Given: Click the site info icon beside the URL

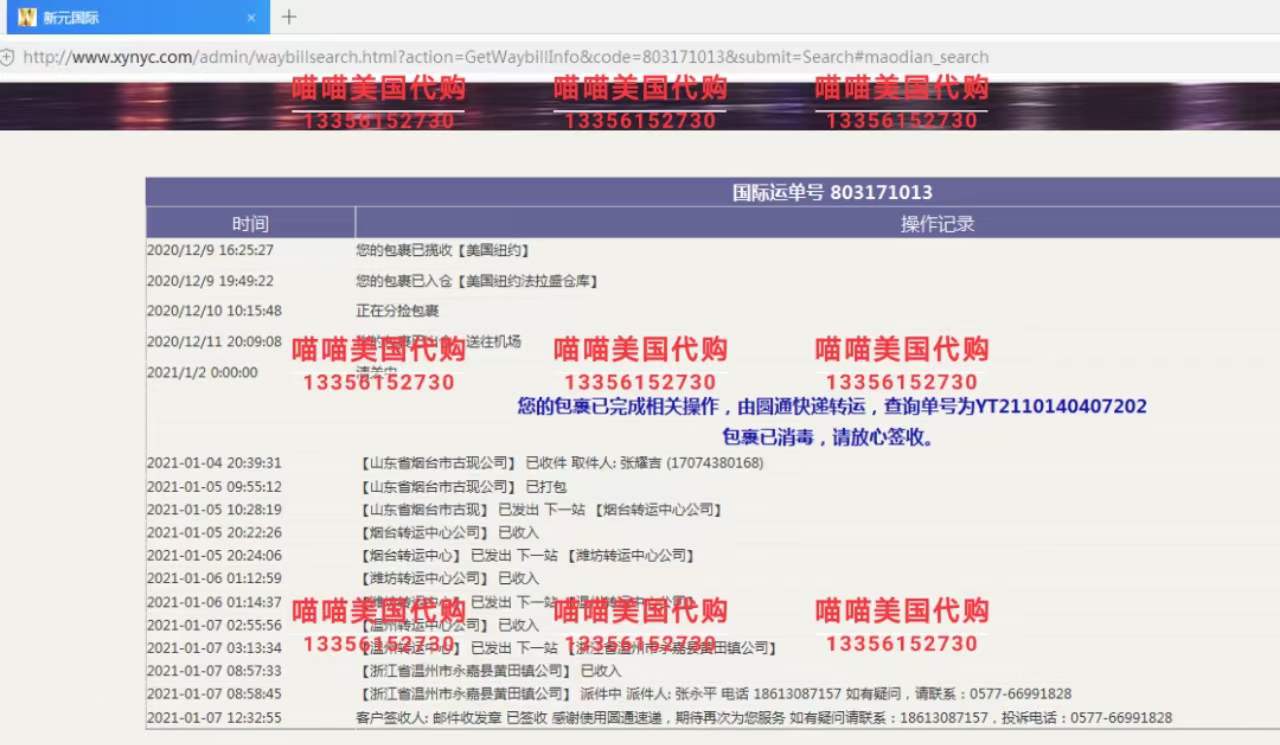Looking at the screenshot, I should pos(7,57).
